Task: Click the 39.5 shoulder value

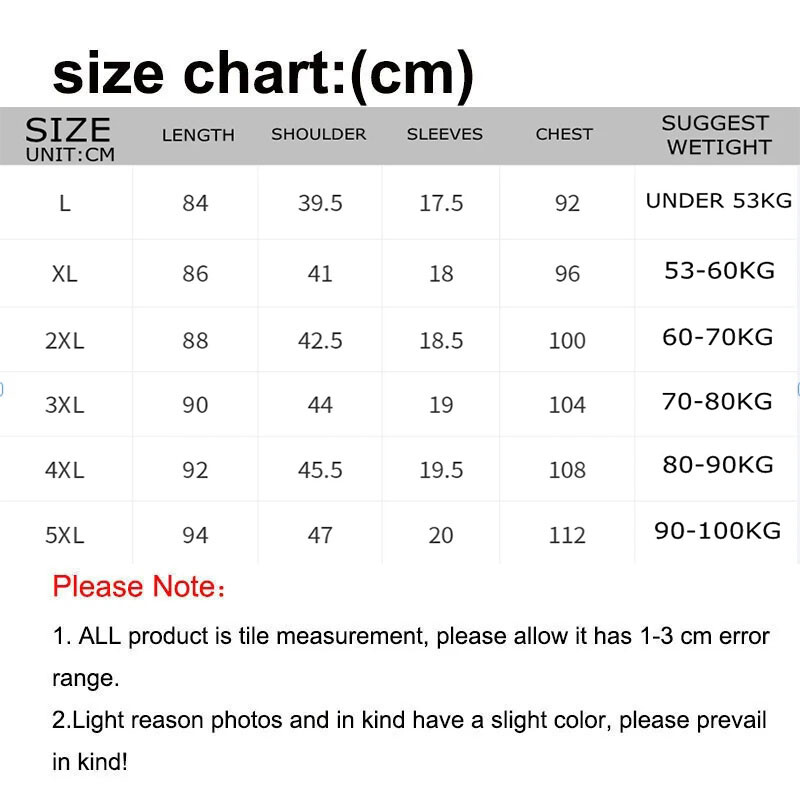Action: [320, 203]
